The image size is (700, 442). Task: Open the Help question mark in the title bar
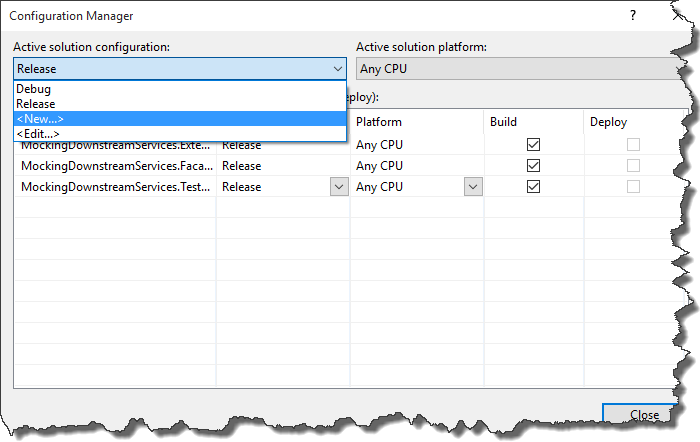pyautogui.click(x=633, y=16)
